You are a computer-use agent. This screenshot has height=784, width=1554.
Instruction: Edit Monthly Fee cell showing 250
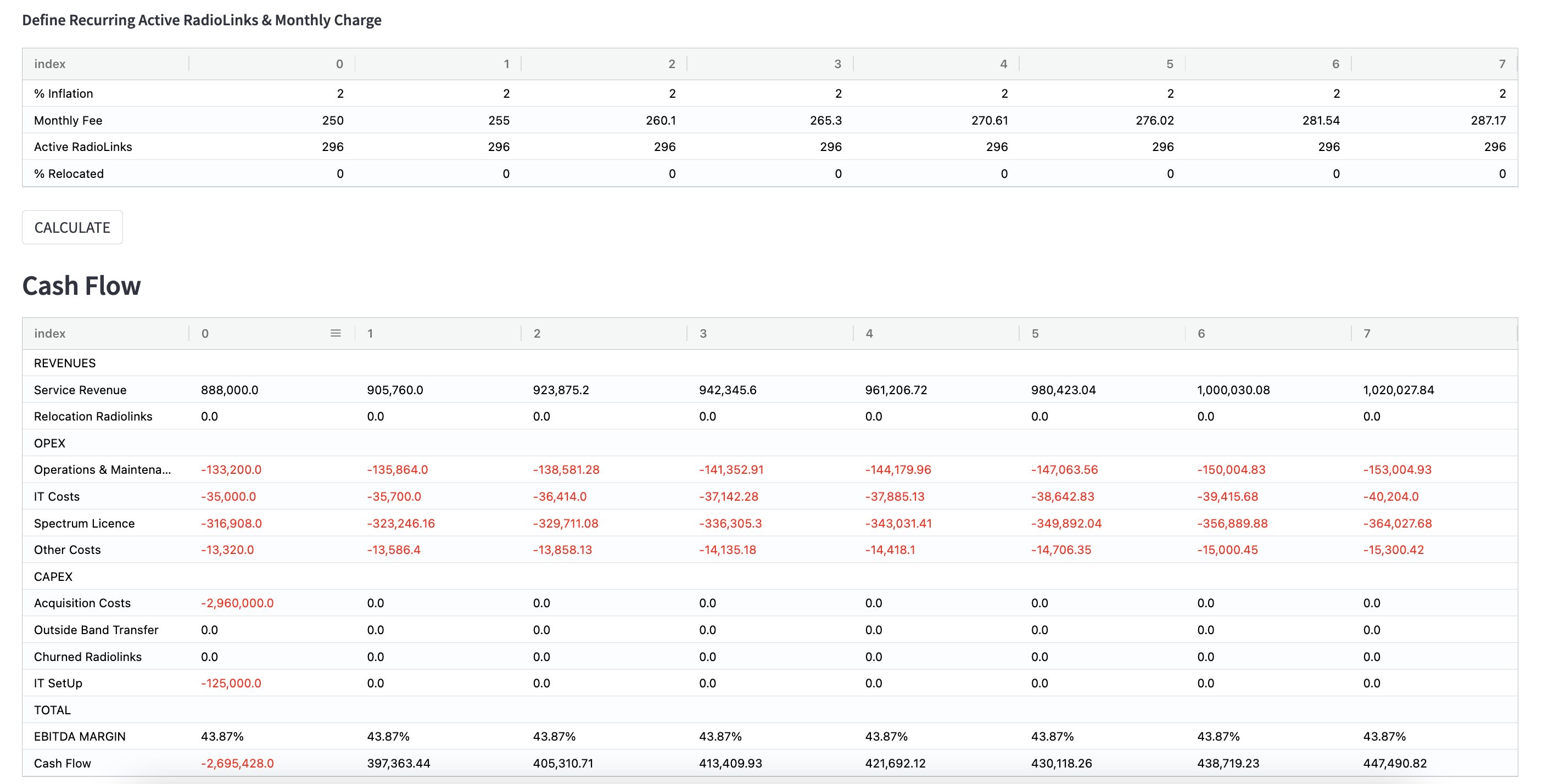click(x=332, y=120)
